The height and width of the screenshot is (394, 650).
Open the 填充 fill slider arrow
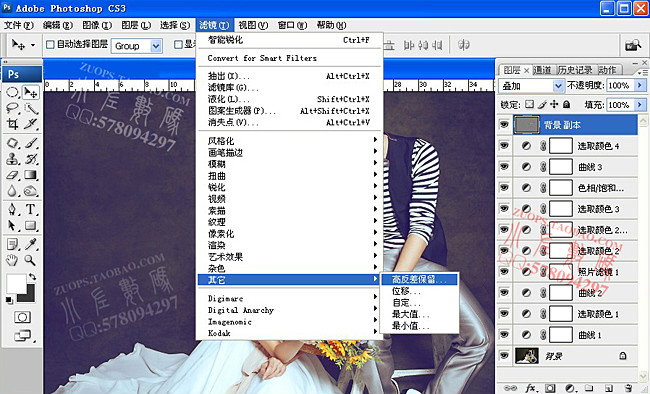[640, 105]
